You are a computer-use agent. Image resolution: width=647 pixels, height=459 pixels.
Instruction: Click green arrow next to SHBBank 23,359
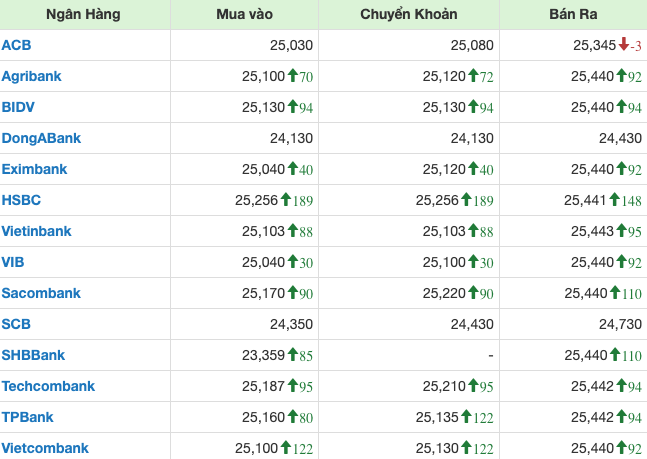[292, 354]
